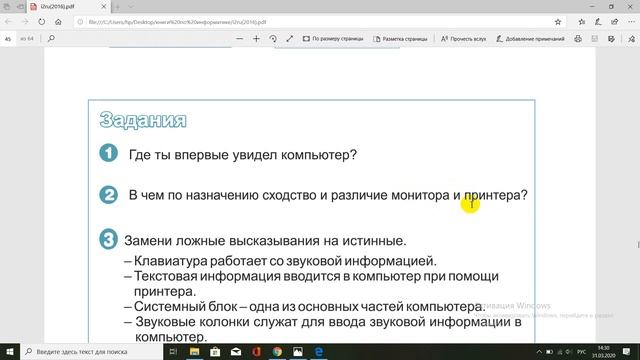Click the question 'Где ты впервые увидел компьютер?'
Viewport: 640px width, 360px height.
[243, 155]
